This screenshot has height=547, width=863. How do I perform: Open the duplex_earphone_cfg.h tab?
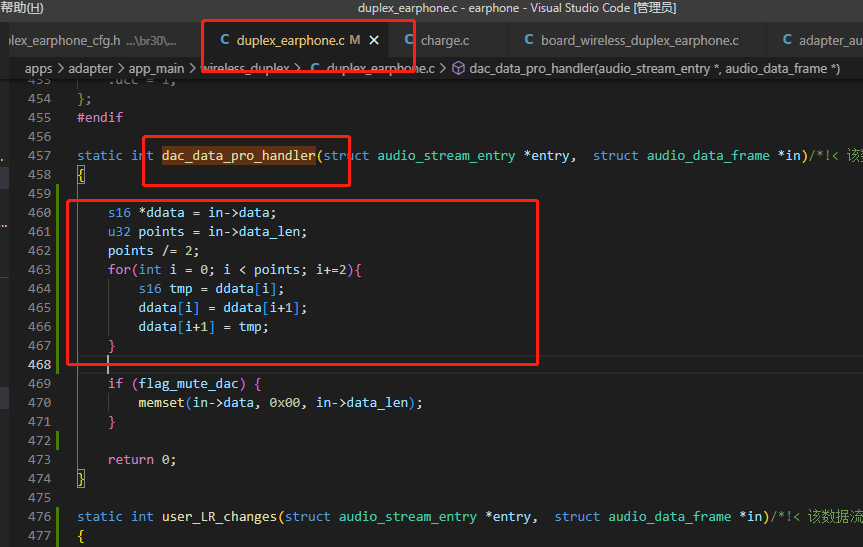[64, 40]
